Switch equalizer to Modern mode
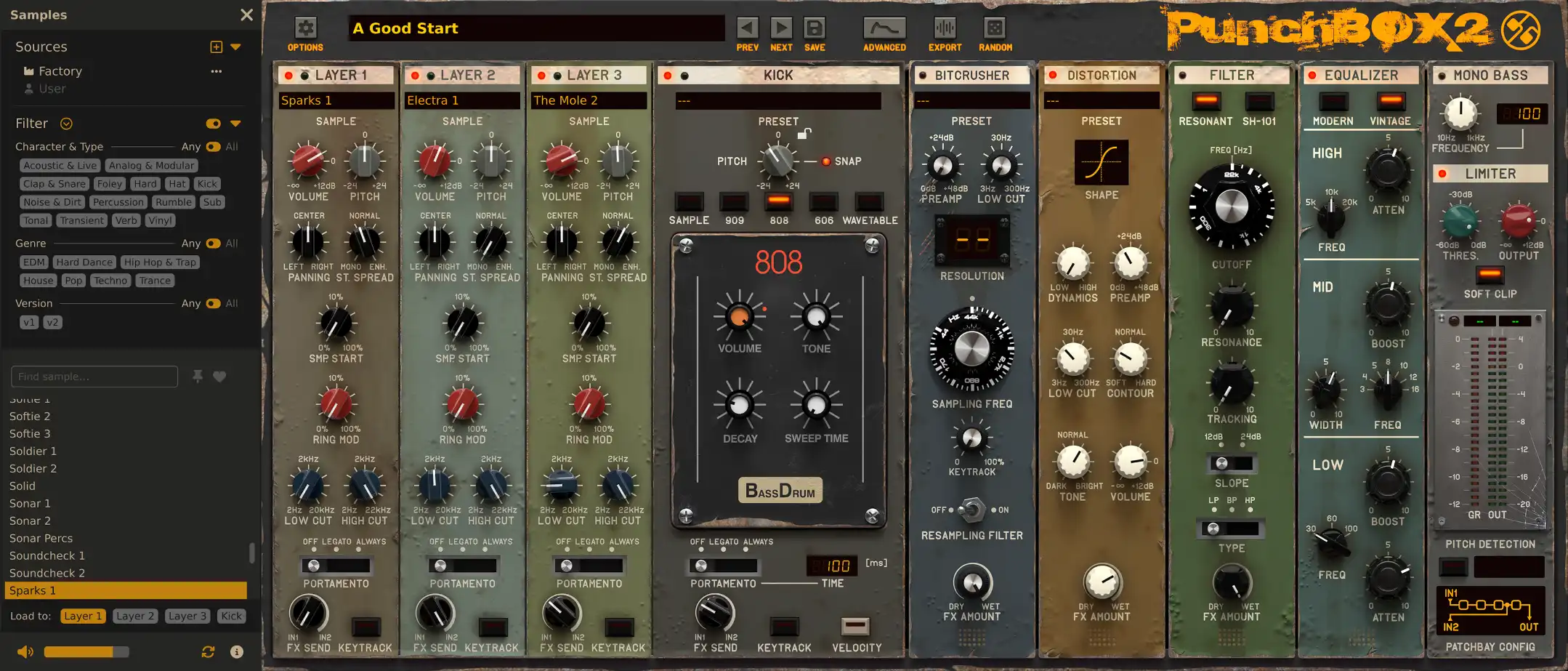Image resolution: width=1568 pixels, height=671 pixels. coord(1333,101)
